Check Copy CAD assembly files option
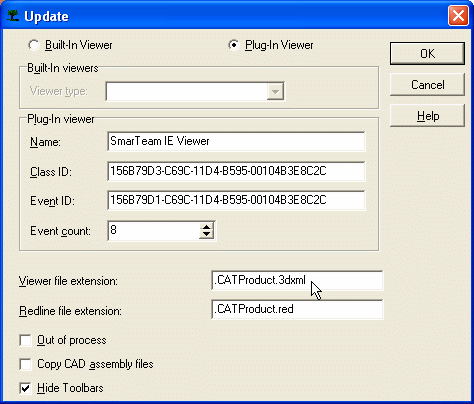Viewport: 474px width, 404px height. pos(26,364)
